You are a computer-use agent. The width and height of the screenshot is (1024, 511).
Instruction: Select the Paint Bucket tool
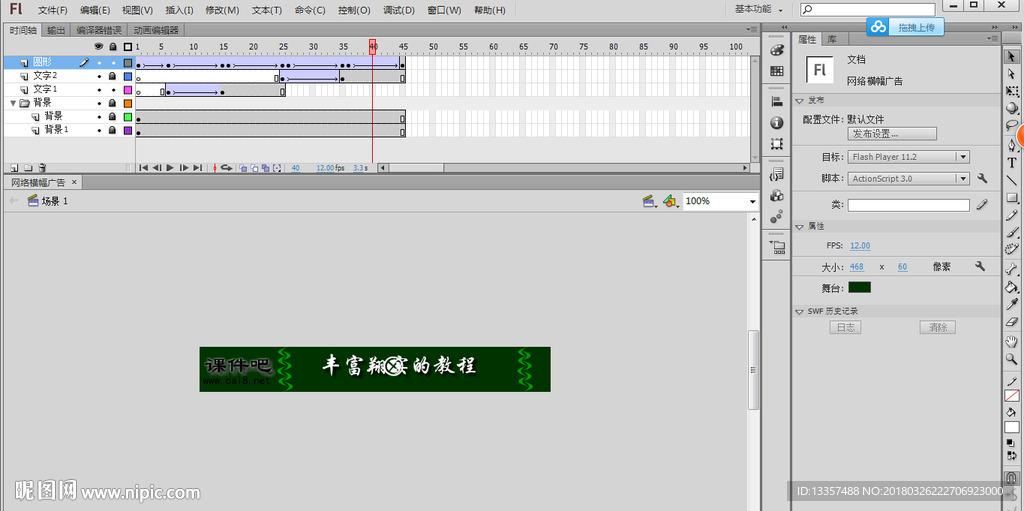click(x=1012, y=286)
